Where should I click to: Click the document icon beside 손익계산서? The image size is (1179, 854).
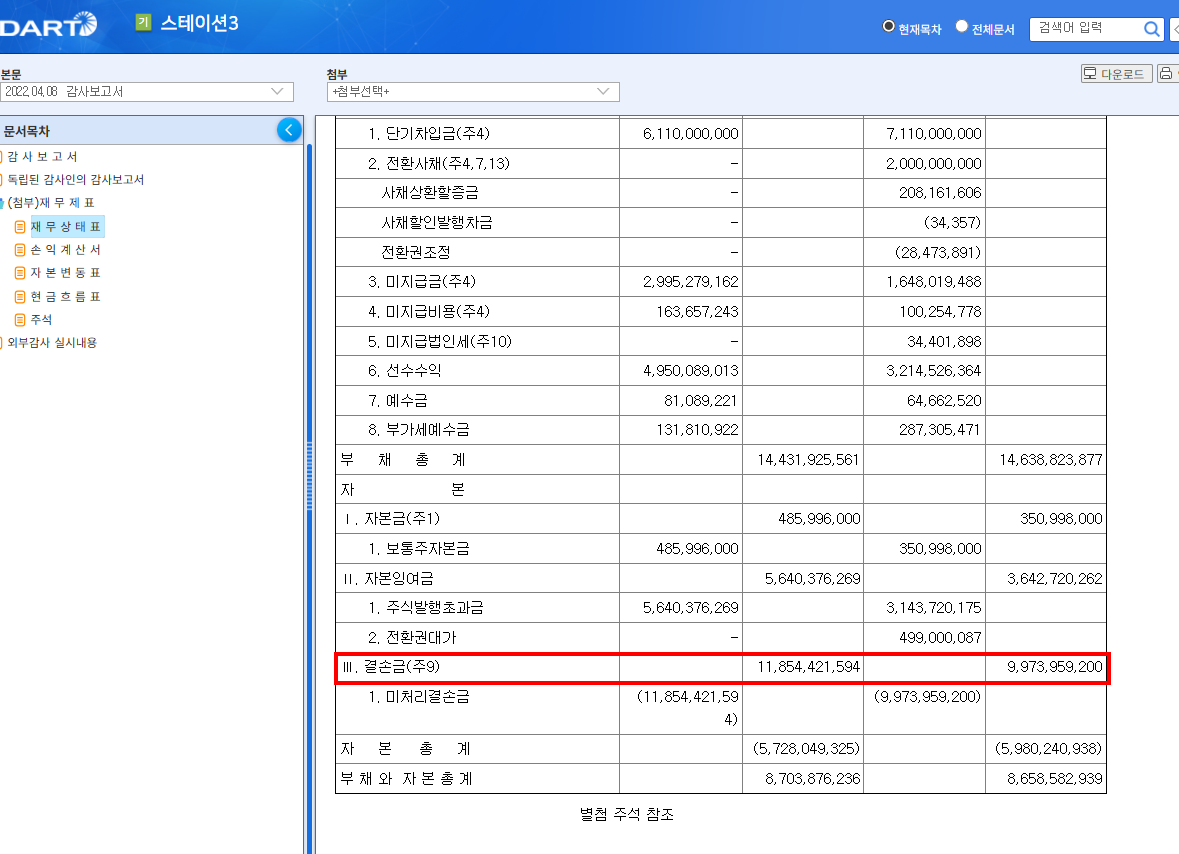click(20, 250)
